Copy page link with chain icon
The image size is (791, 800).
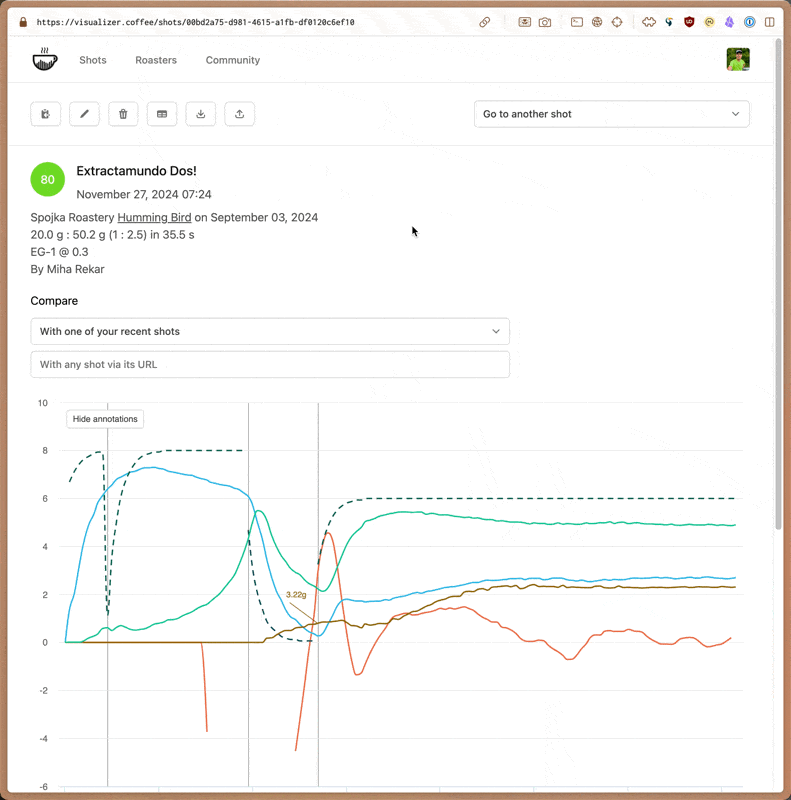[485, 22]
